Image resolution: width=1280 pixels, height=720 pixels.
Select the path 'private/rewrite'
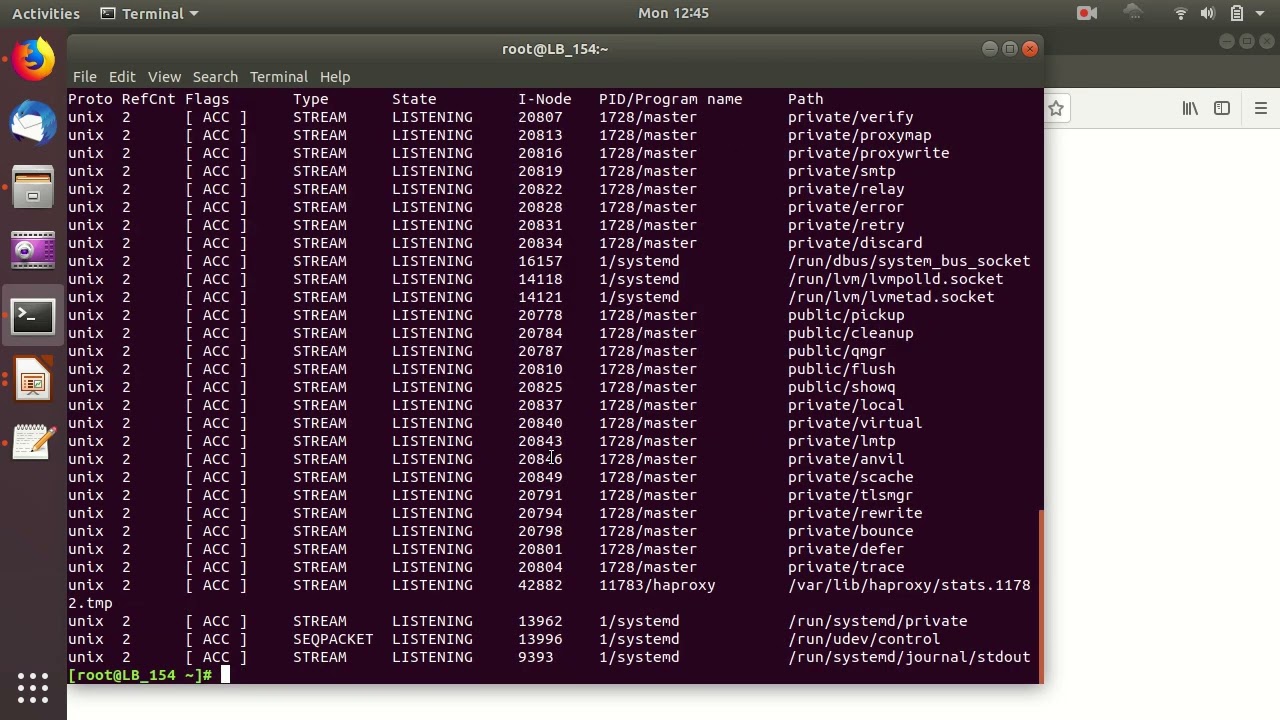pos(855,513)
